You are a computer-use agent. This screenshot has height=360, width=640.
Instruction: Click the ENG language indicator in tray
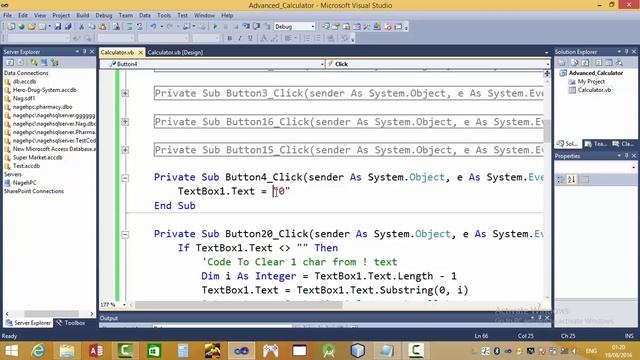tap(591, 351)
